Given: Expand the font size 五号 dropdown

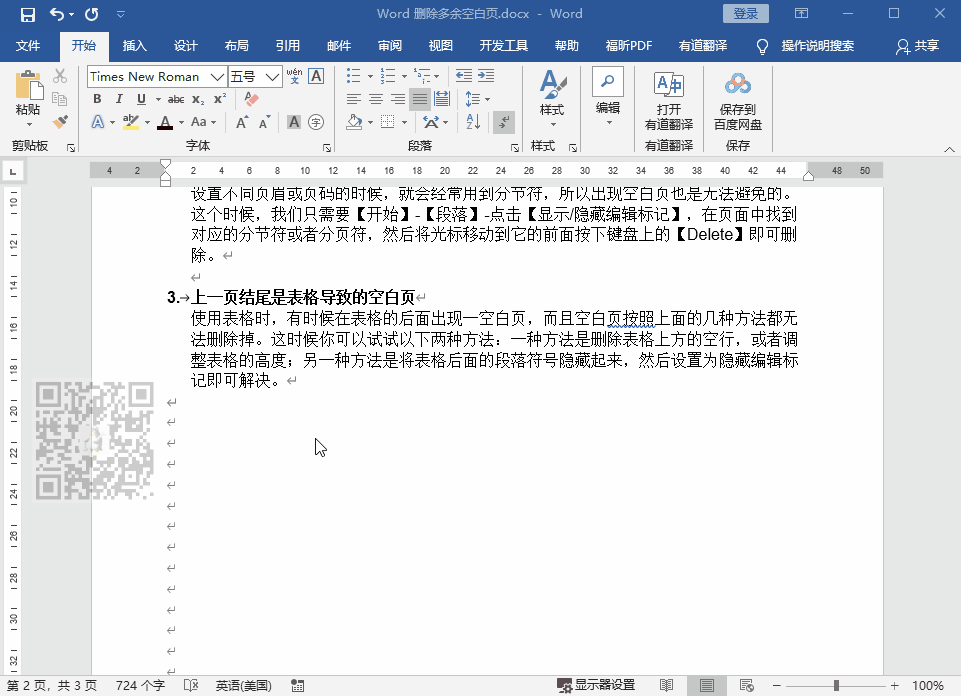Looking at the screenshot, I should [x=273, y=77].
